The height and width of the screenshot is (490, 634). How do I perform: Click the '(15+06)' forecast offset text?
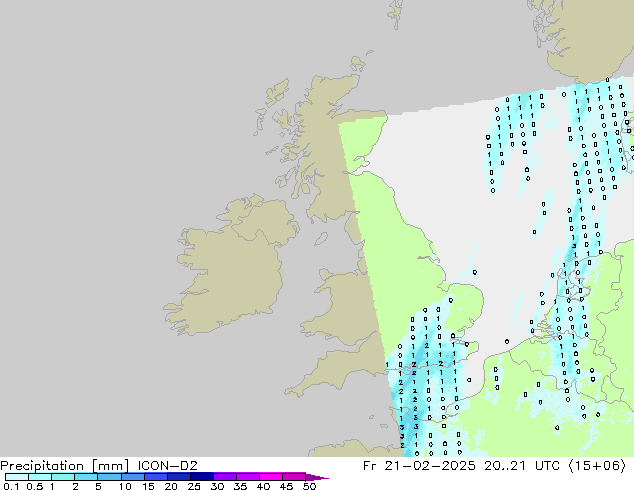coord(597,466)
